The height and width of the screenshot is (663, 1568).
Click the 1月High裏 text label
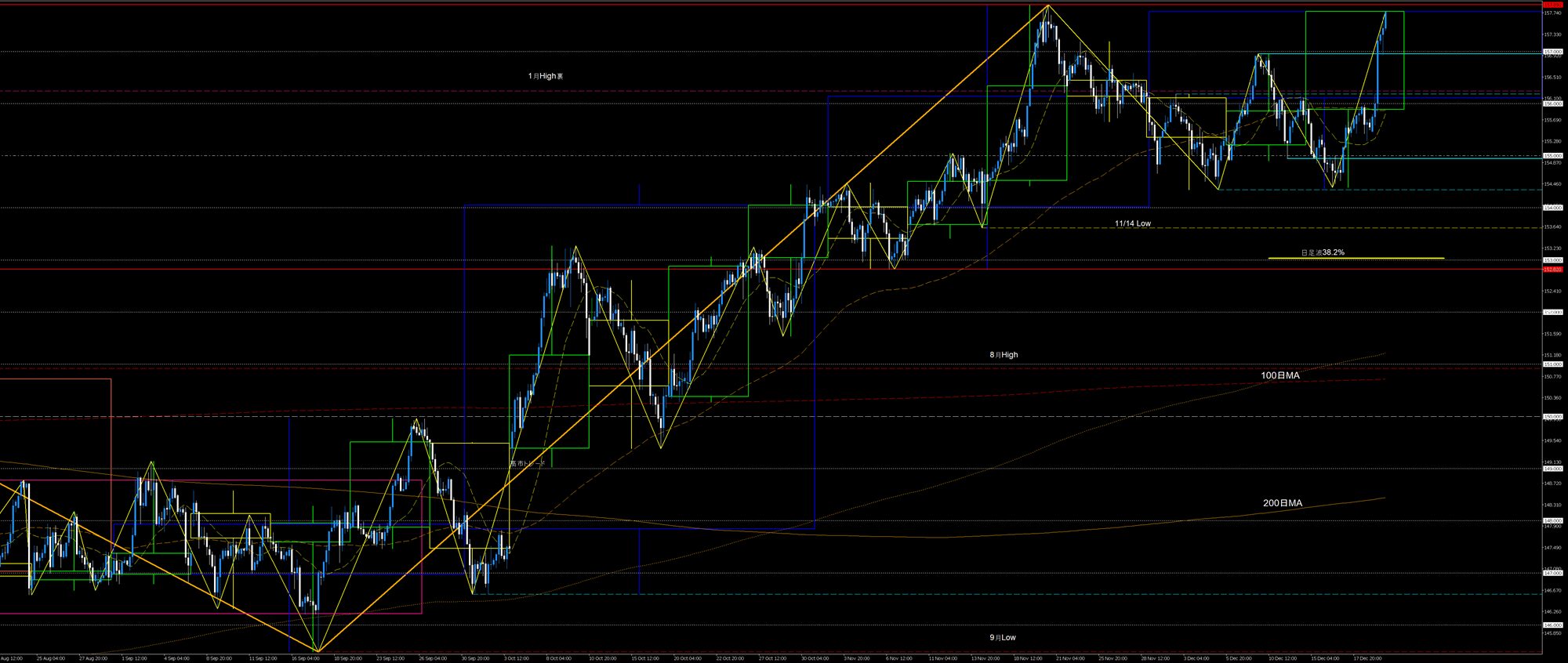click(545, 76)
